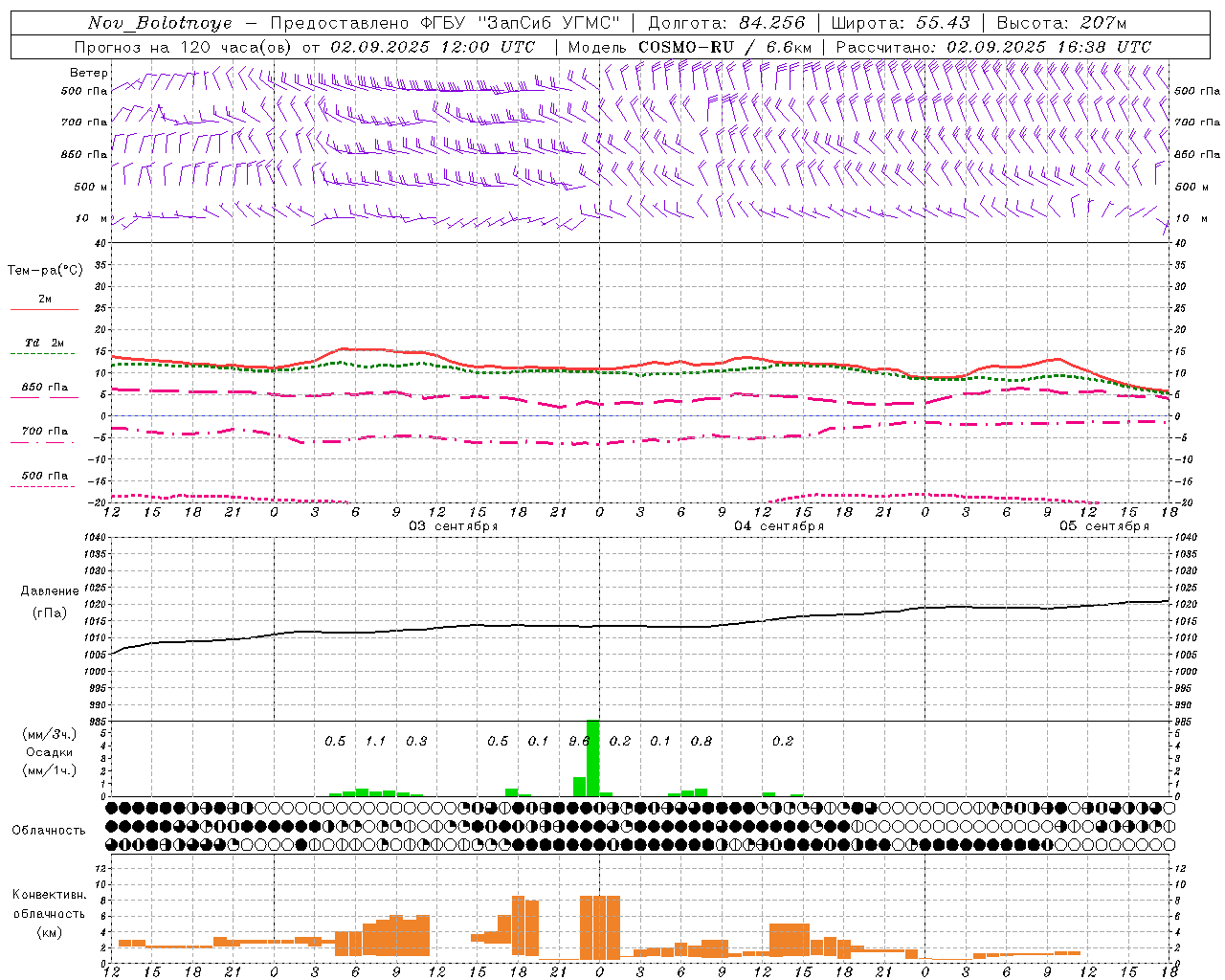1225x980 pixels.
Task: Click the 0.8 precipitation amount value
Action: point(702,741)
